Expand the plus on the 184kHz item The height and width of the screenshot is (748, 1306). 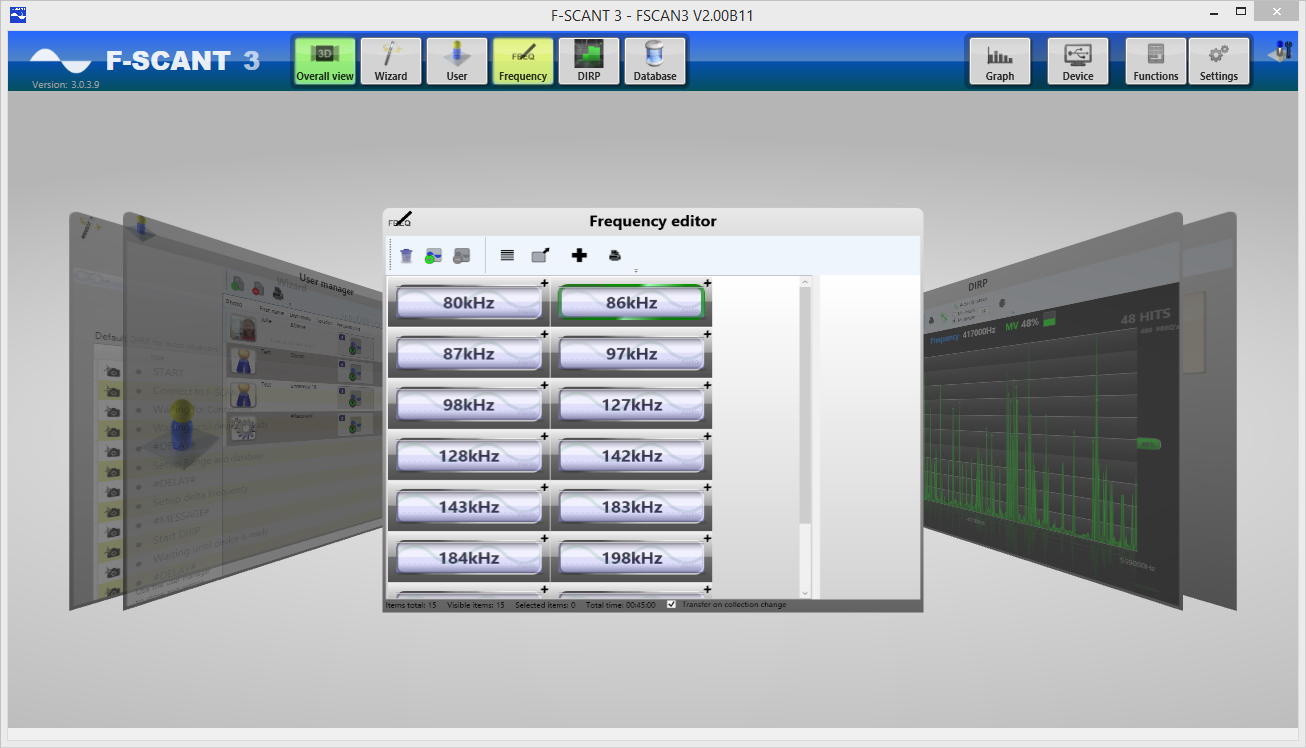tap(544, 538)
